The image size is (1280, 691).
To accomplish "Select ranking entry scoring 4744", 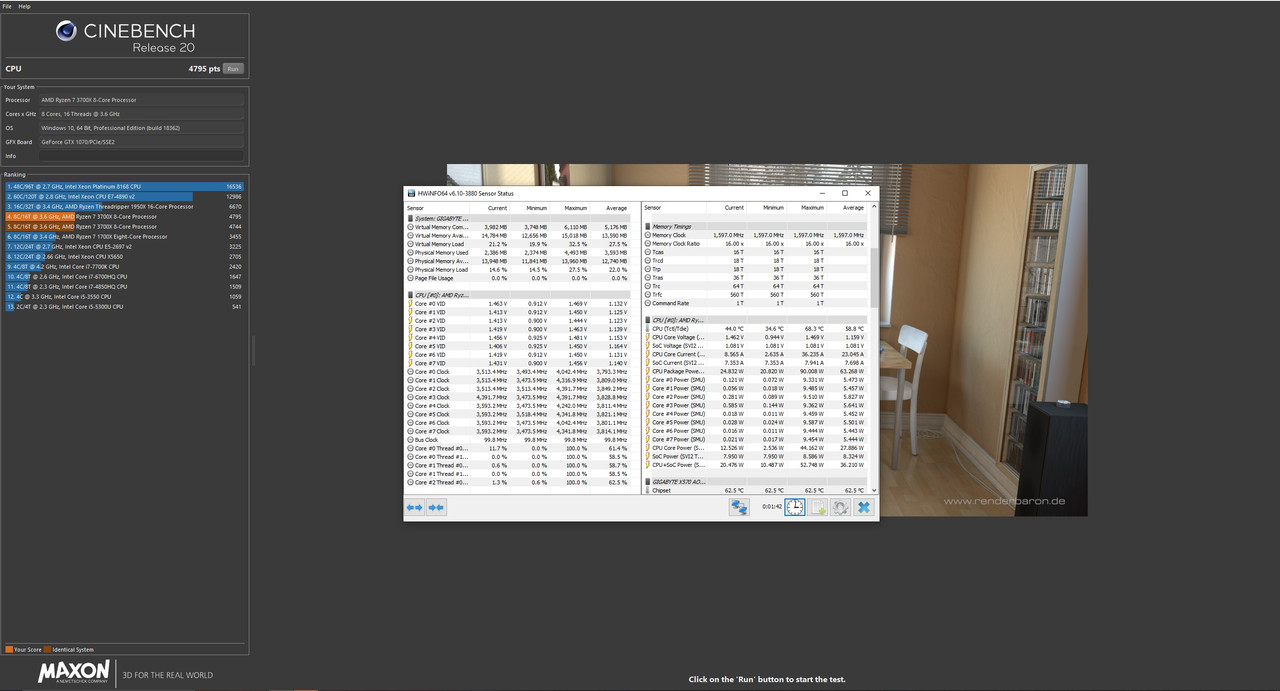I will 125,226.
